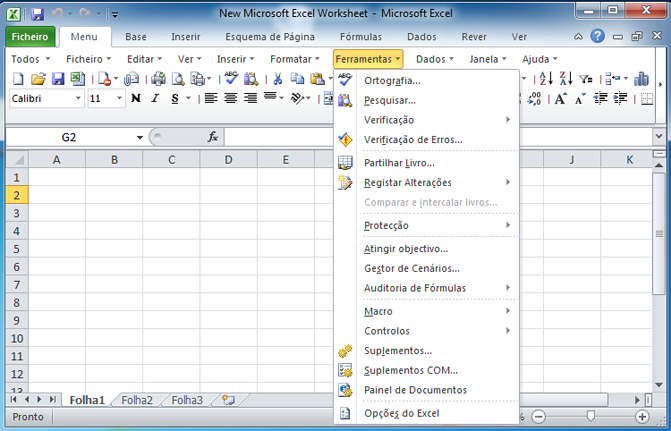Switch to the Fórmulas ribbon tab

click(x=361, y=37)
